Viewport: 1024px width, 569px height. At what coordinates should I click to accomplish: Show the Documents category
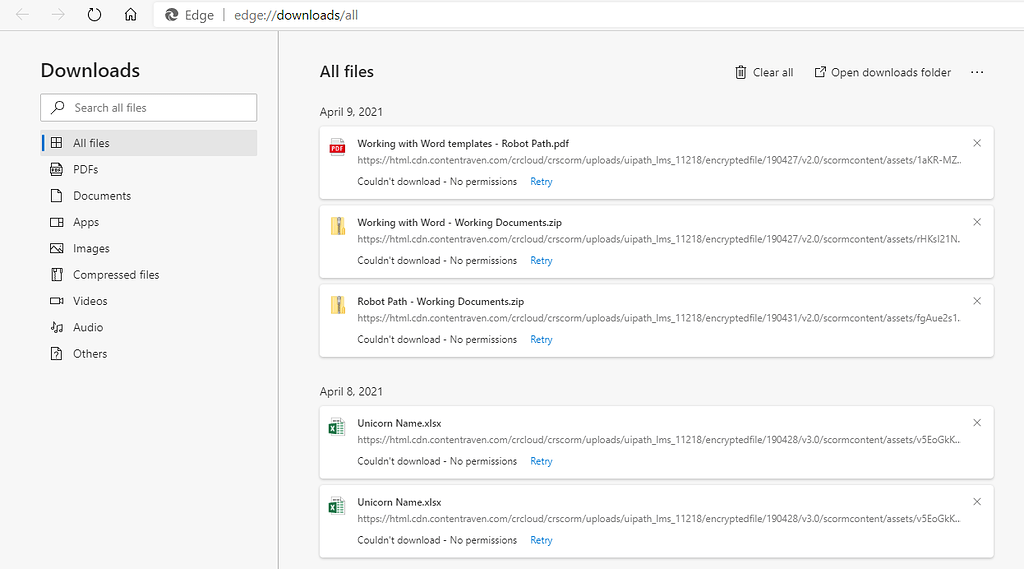pos(101,196)
